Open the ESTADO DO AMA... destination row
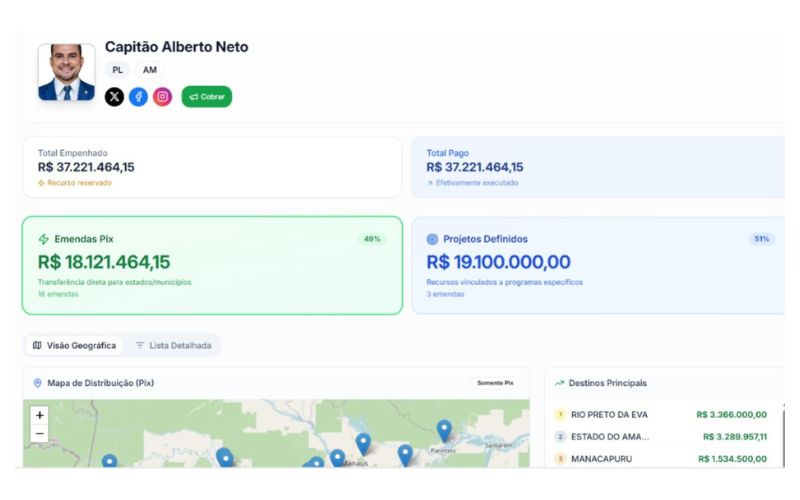This screenshot has height=500, width=800. [660, 437]
